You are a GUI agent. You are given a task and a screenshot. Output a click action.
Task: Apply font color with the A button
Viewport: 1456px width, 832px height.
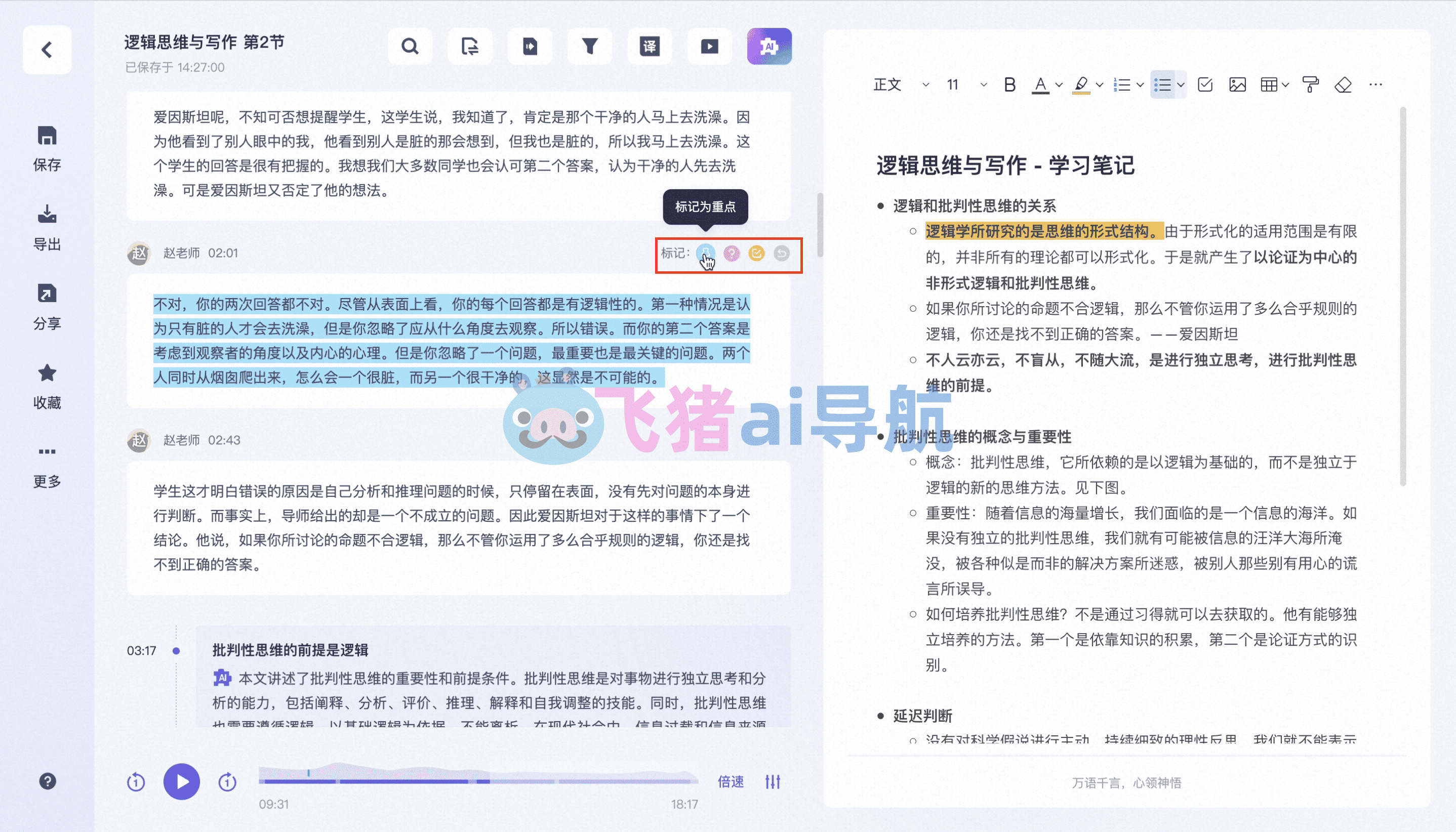1041,85
